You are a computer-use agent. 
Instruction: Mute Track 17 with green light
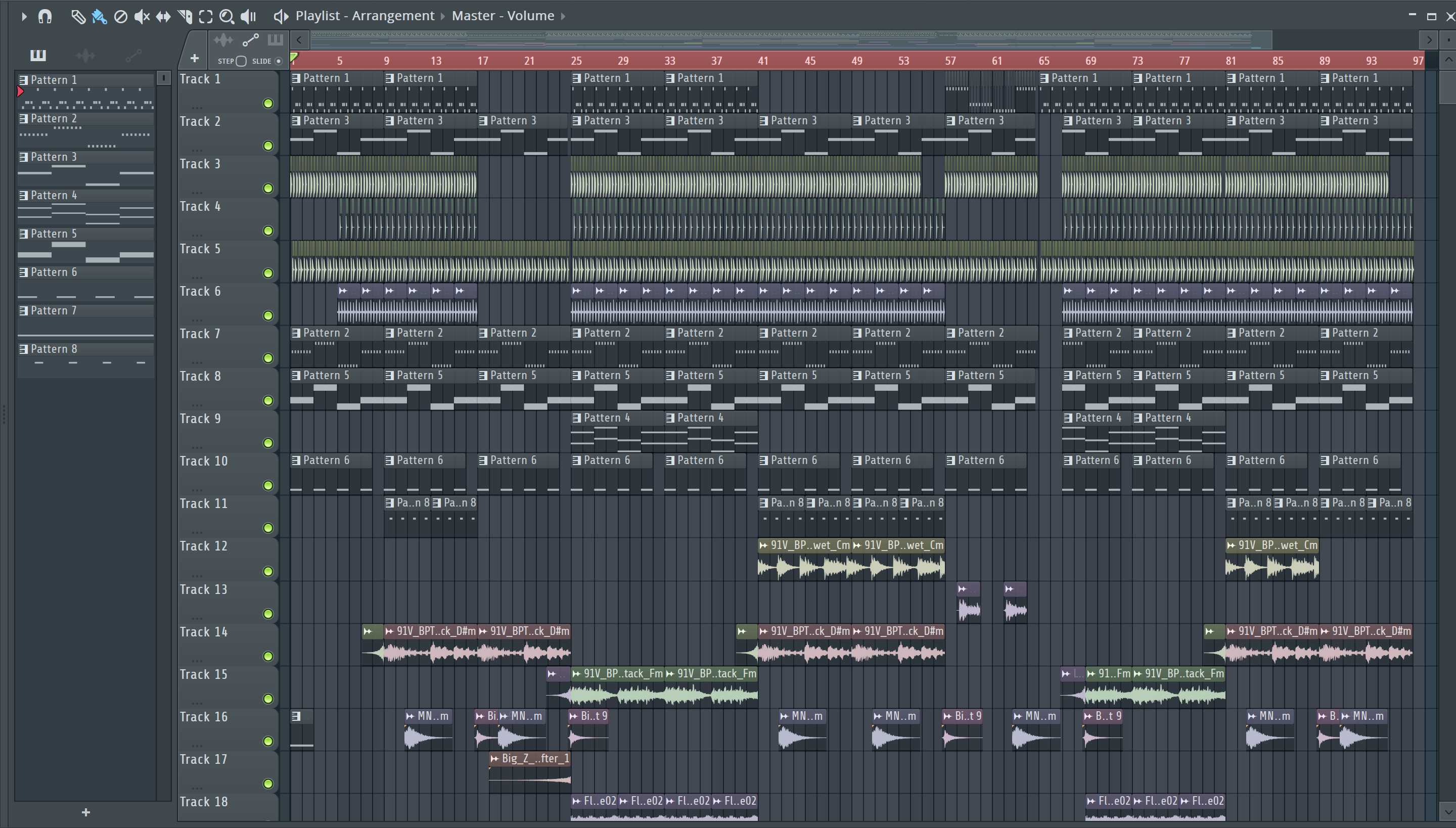tap(268, 784)
